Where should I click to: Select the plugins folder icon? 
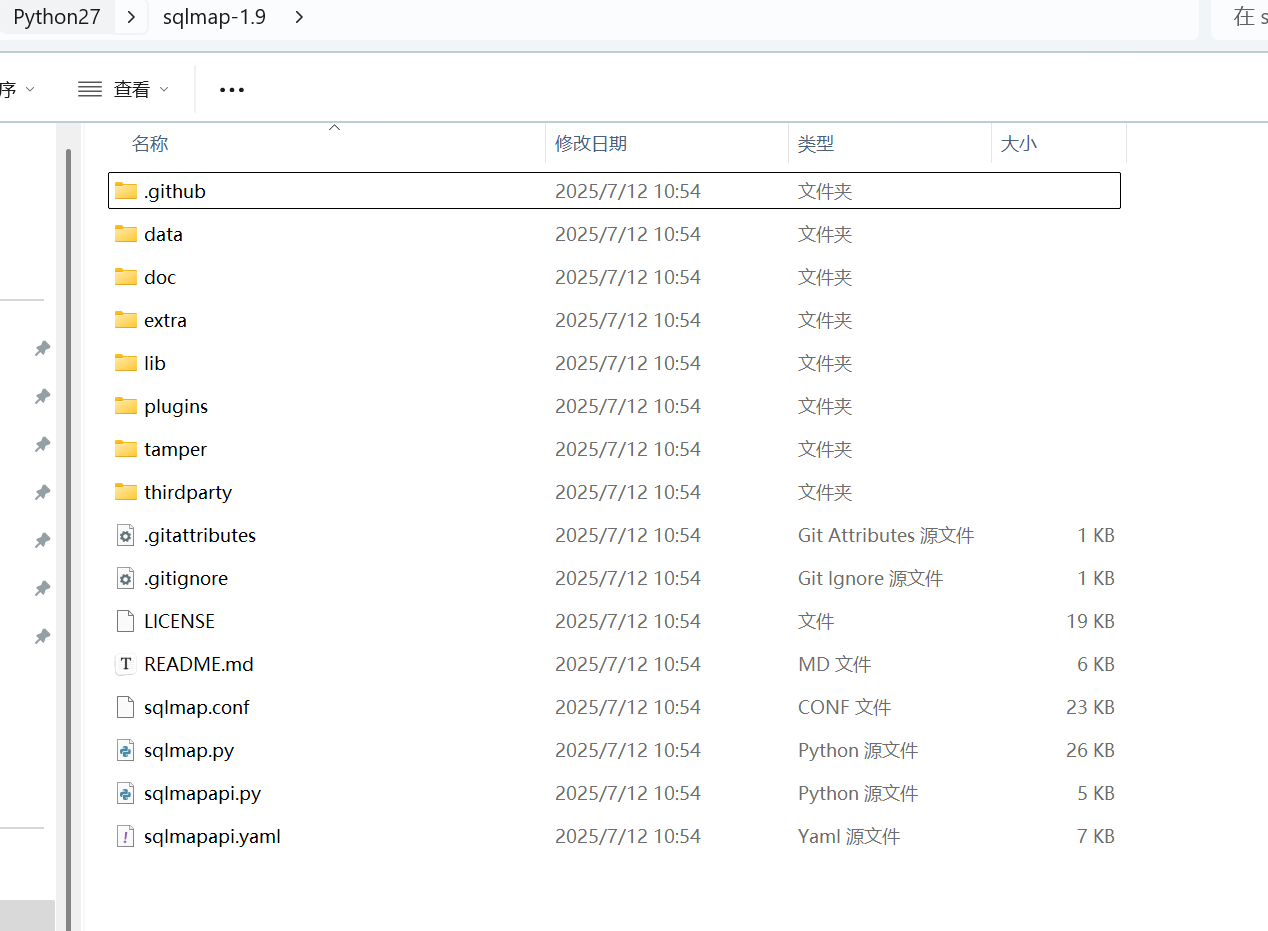(125, 406)
